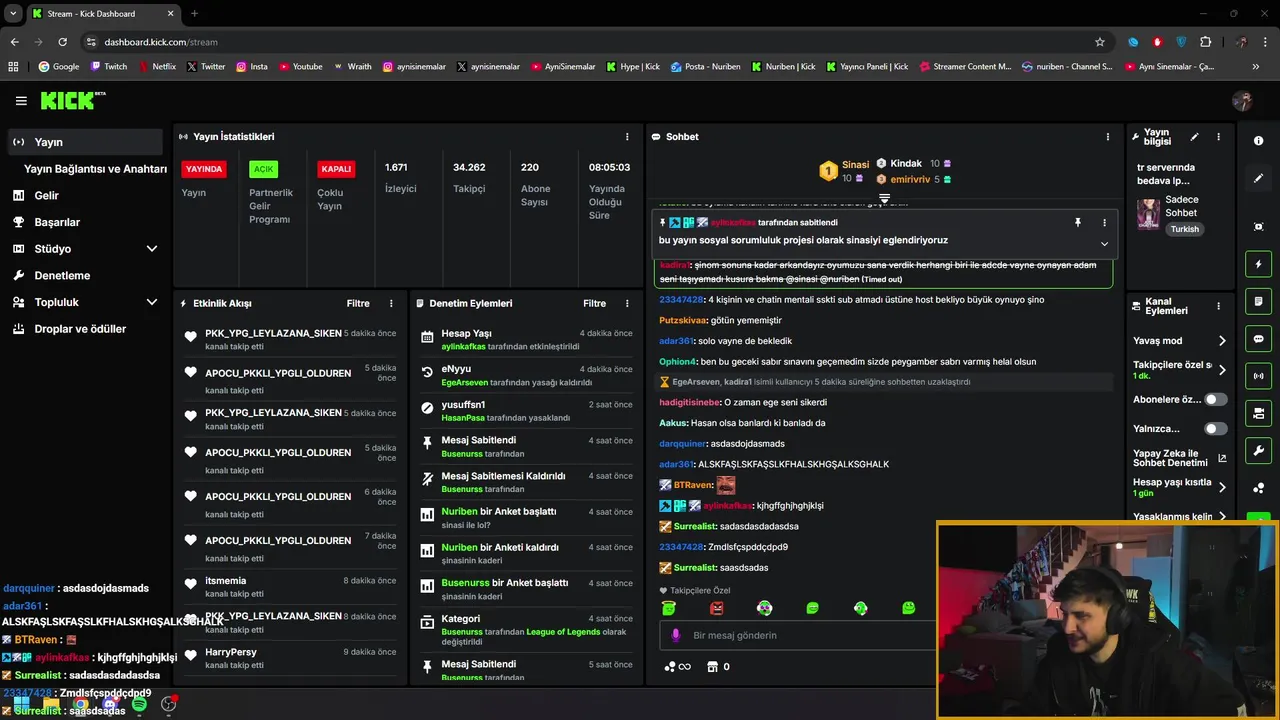Viewport: 1280px width, 720px height.
Task: Open the three-dot menu of Kanal Eylemleri panel
Action: coord(1218,307)
